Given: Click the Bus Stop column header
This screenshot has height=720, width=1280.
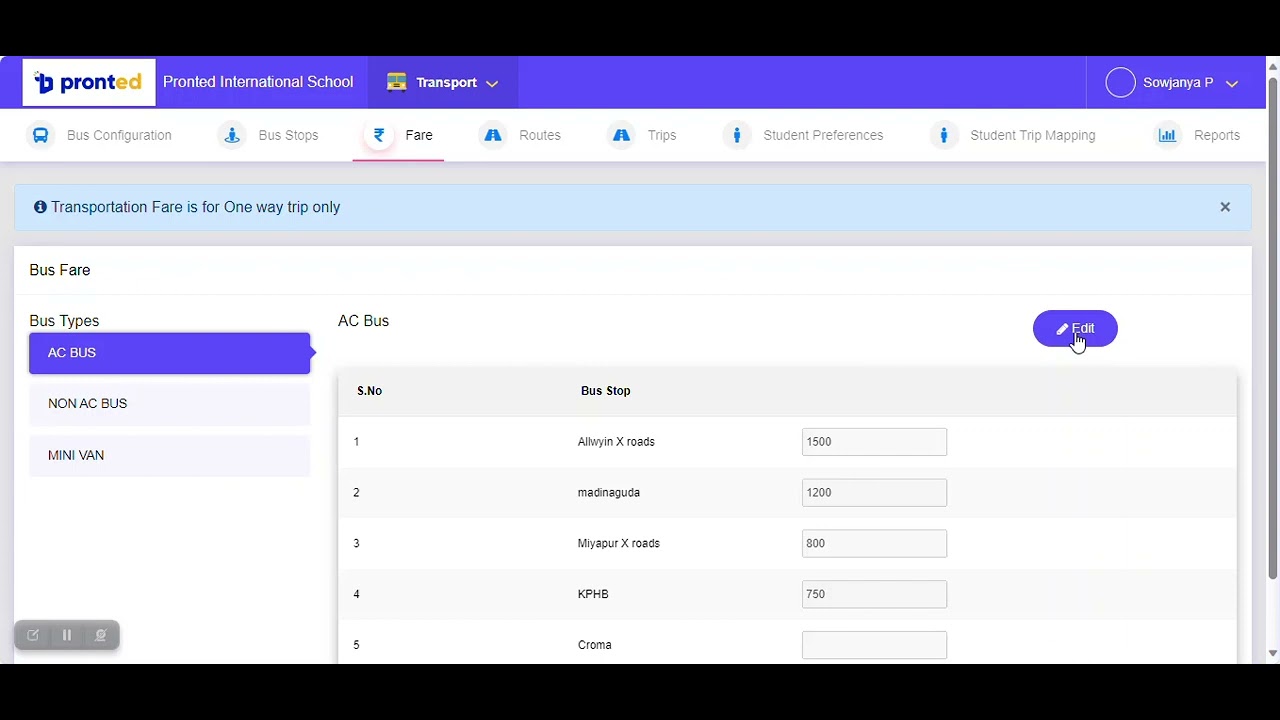Looking at the screenshot, I should [x=606, y=391].
